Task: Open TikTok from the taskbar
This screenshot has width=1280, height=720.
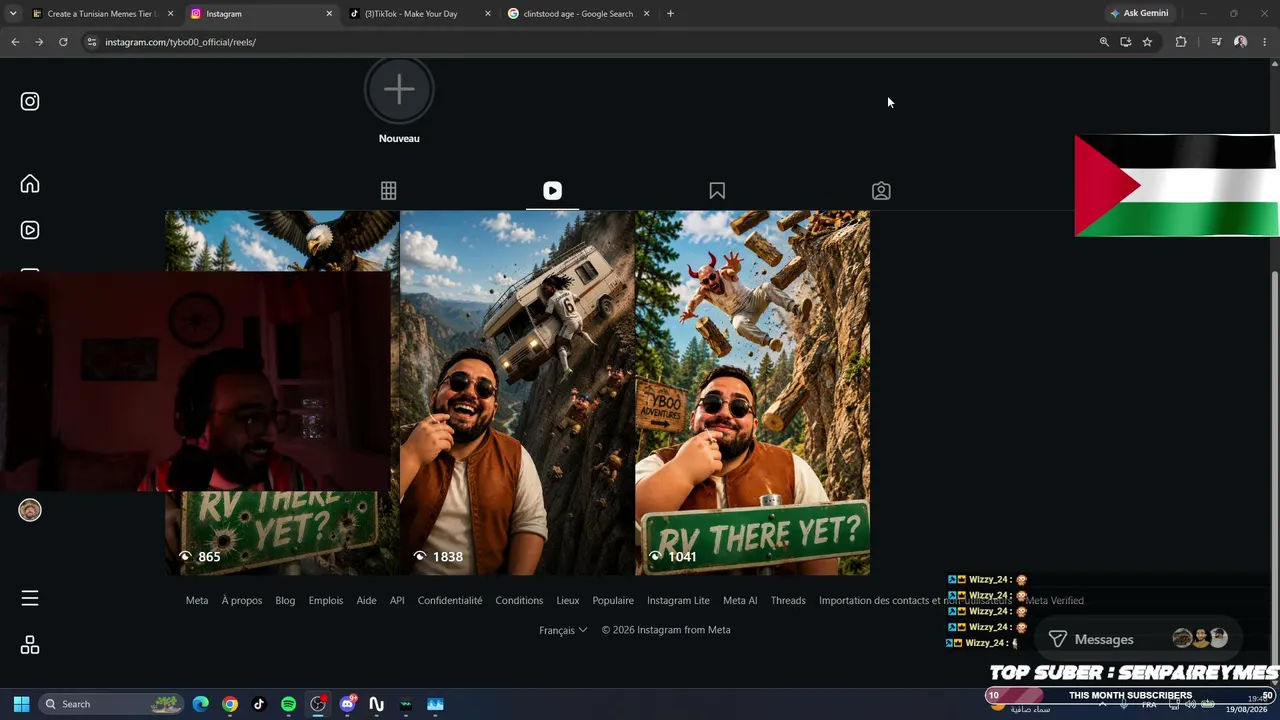Action: 259,704
